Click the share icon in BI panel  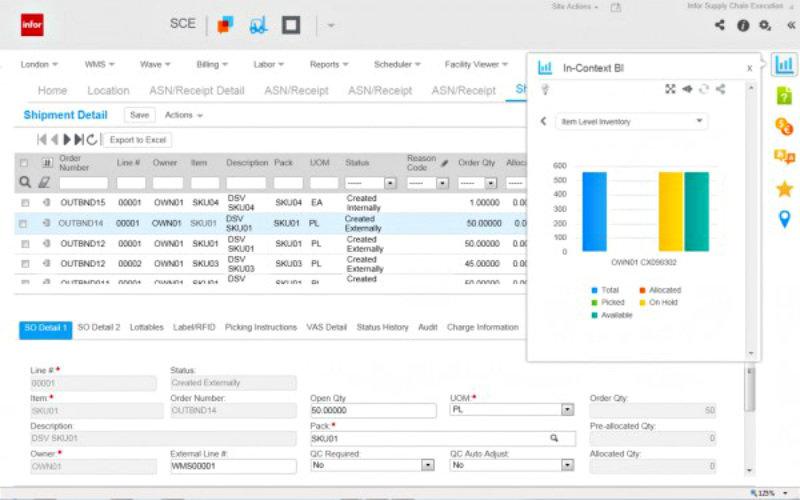pos(720,89)
